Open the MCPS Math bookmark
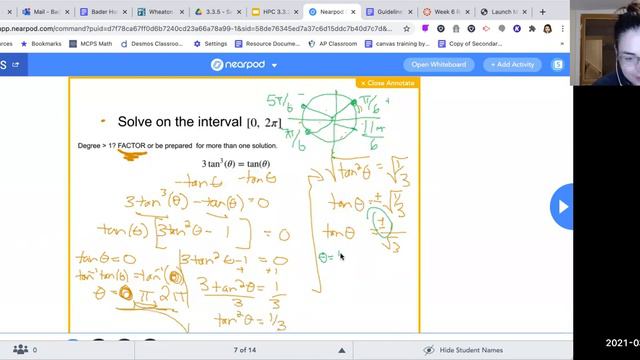Image resolution: width=640 pixels, height=360 pixels. 91,44
